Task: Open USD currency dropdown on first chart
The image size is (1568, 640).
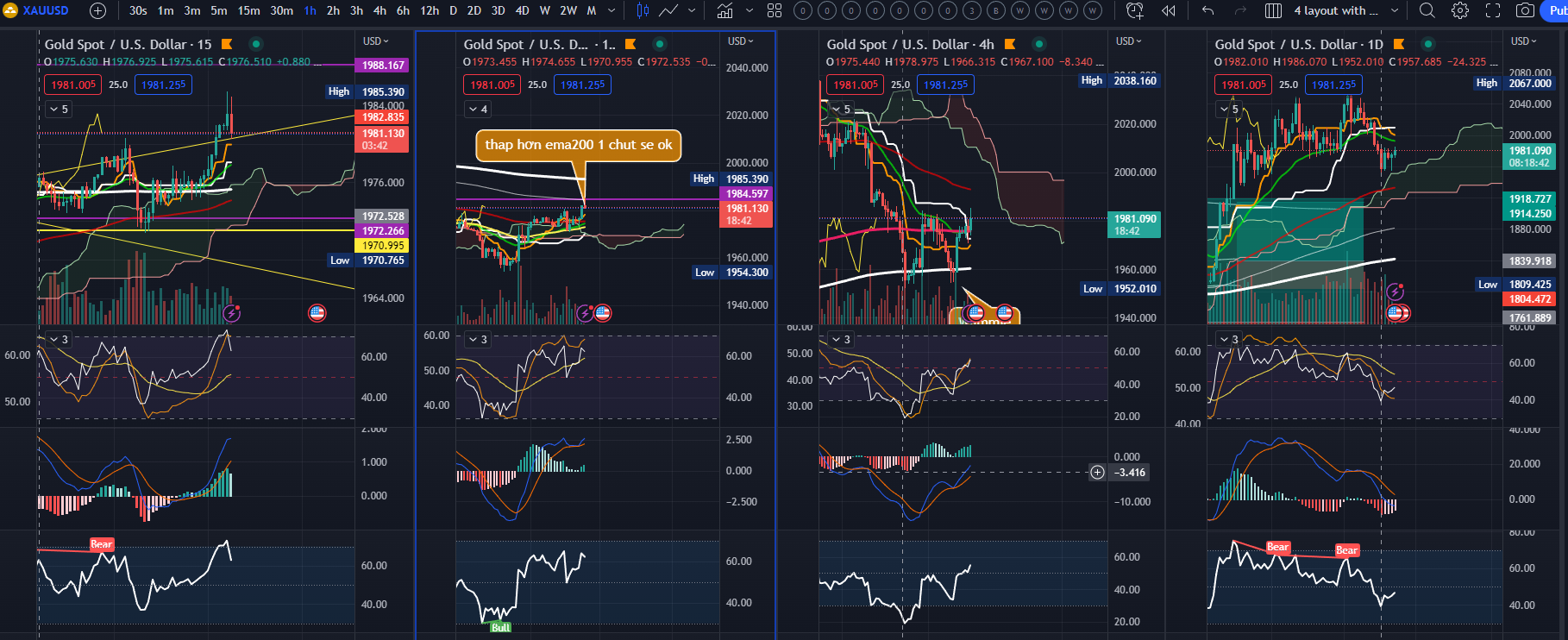Action: 376,41
